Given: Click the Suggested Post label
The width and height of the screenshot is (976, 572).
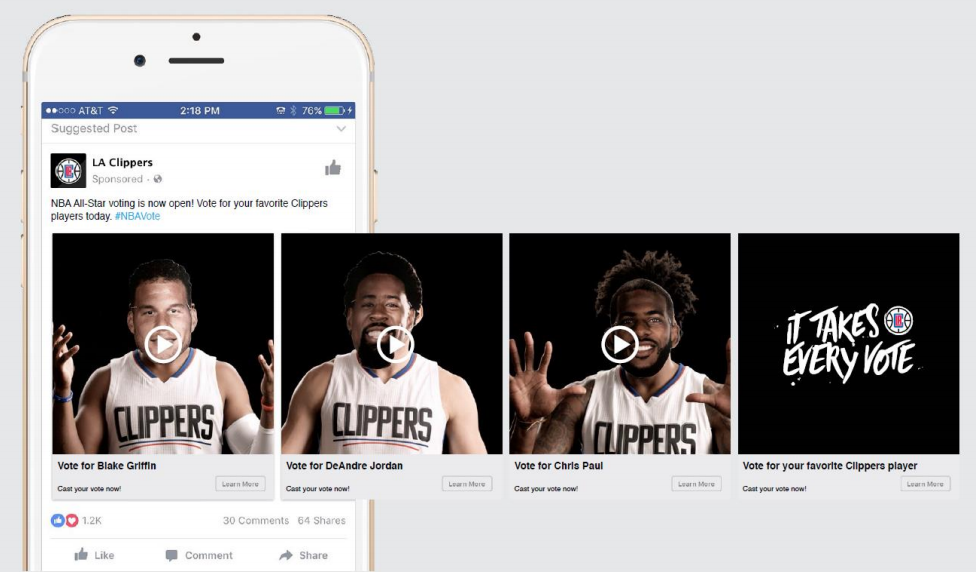Looking at the screenshot, I should (x=94, y=128).
